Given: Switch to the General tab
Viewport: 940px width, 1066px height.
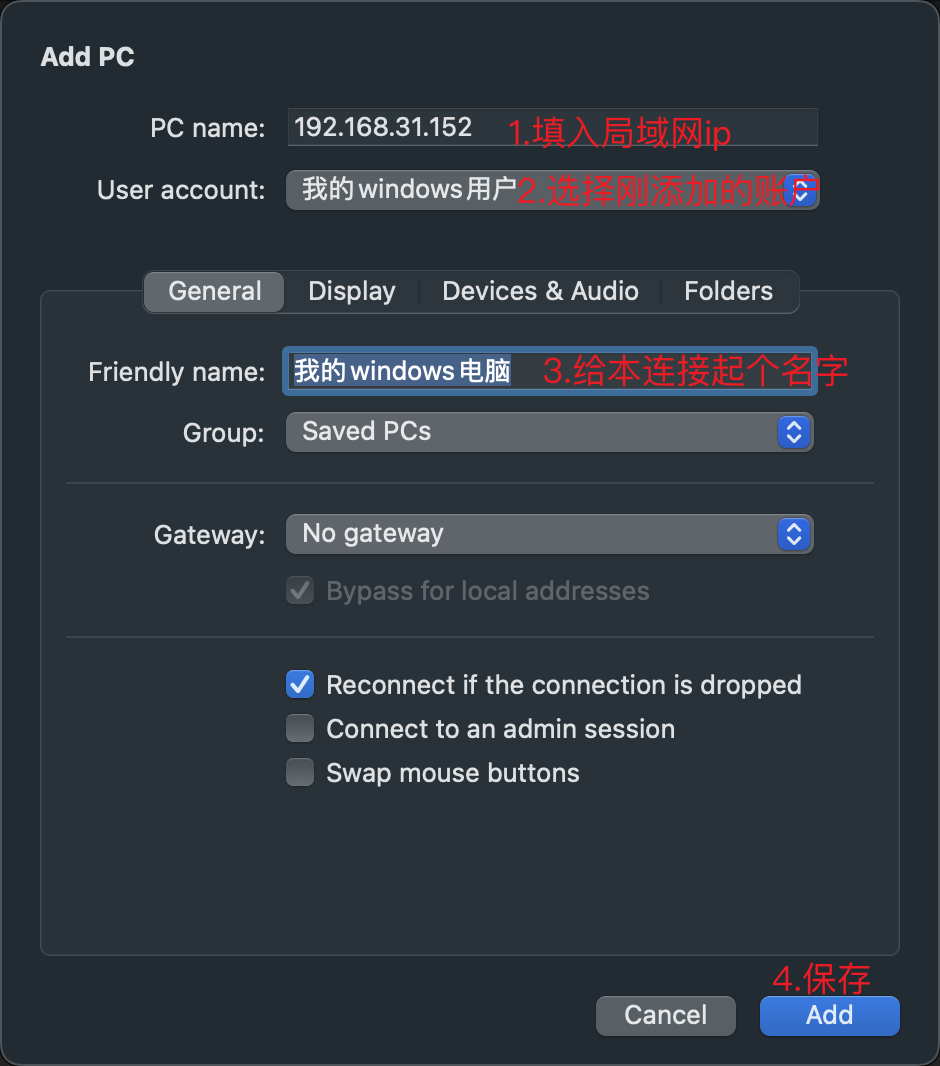Looking at the screenshot, I should 215,292.
